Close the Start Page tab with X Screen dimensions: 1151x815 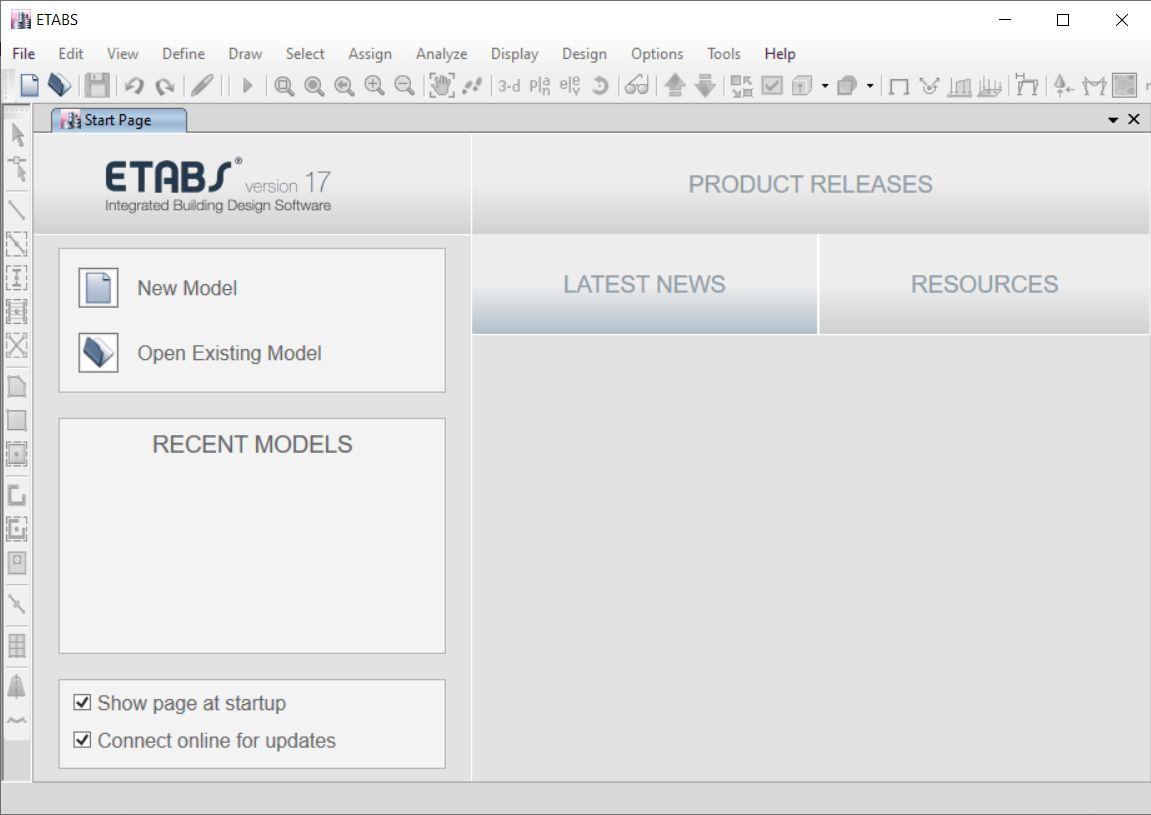[x=1134, y=120]
